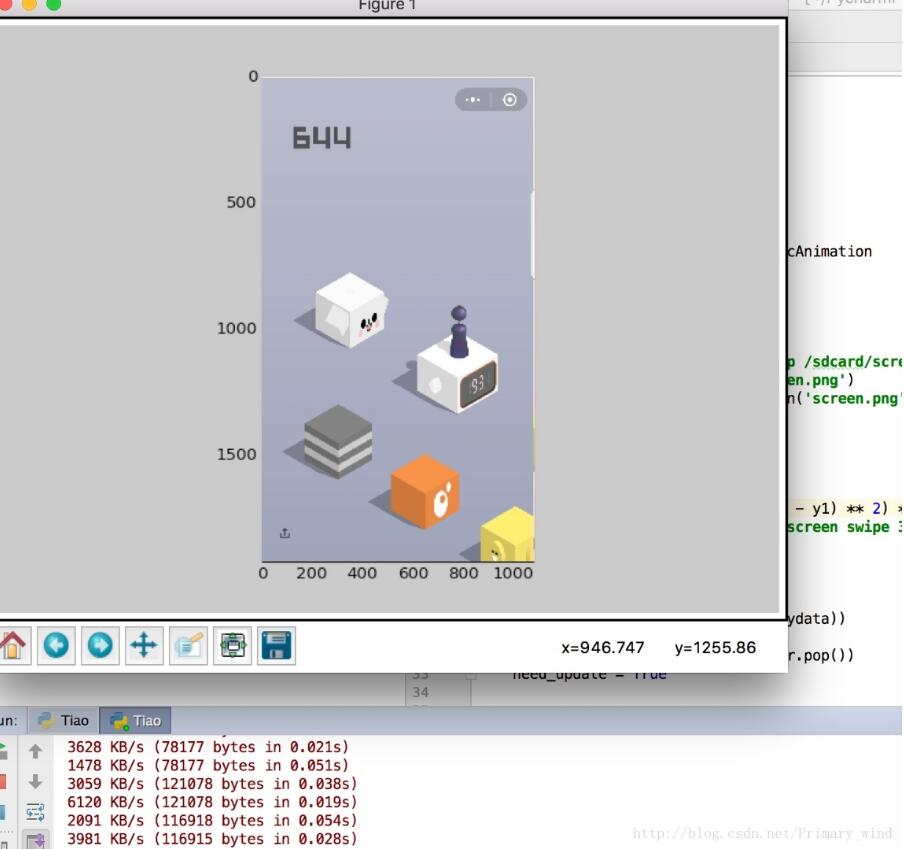Click the share icon in game image
The width and height of the screenshot is (904, 849).
pos(285,533)
